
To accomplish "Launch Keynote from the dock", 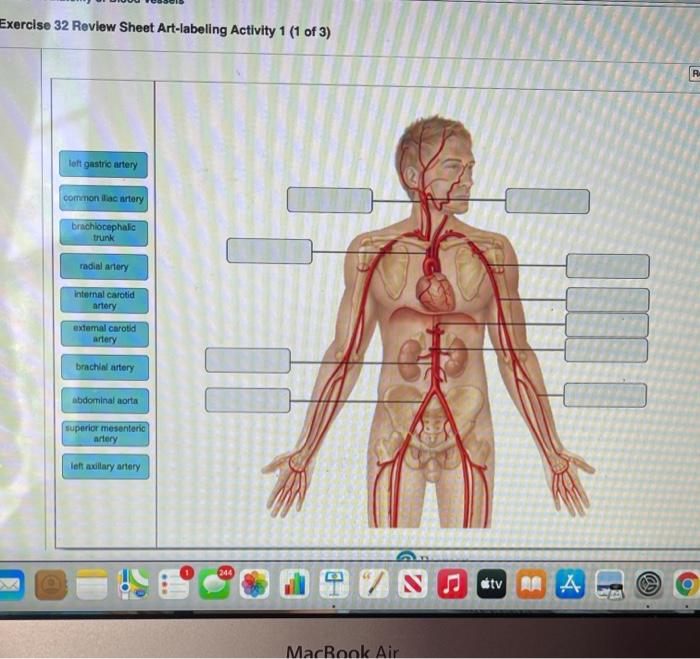I will pyautogui.click(x=334, y=584).
